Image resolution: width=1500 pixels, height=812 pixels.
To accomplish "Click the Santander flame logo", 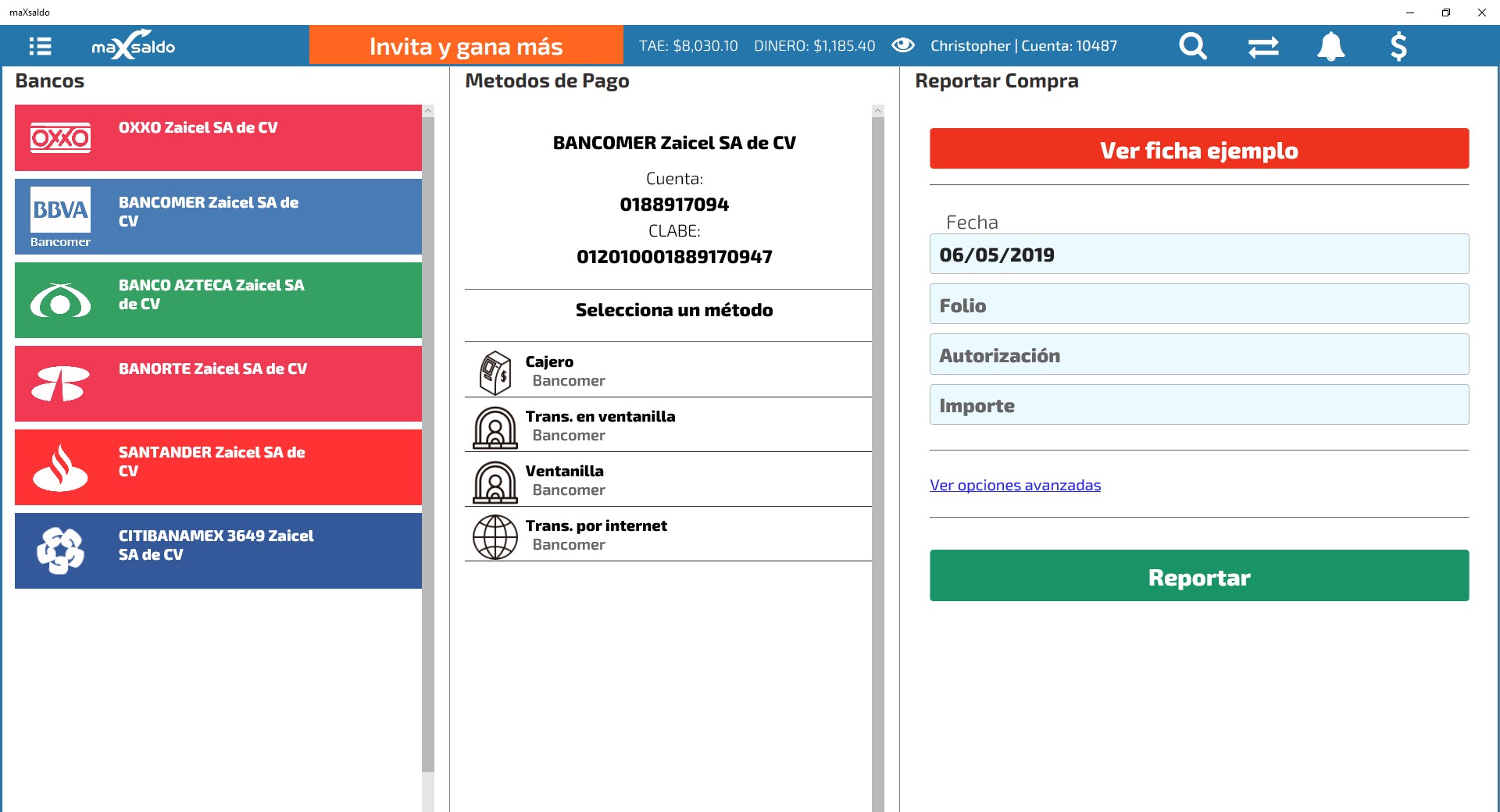I will pyautogui.click(x=60, y=468).
